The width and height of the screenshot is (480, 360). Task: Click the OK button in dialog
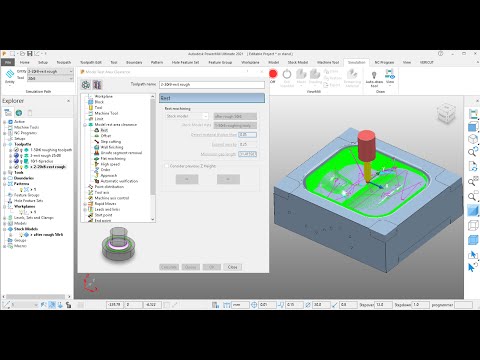pyautogui.click(x=212, y=267)
